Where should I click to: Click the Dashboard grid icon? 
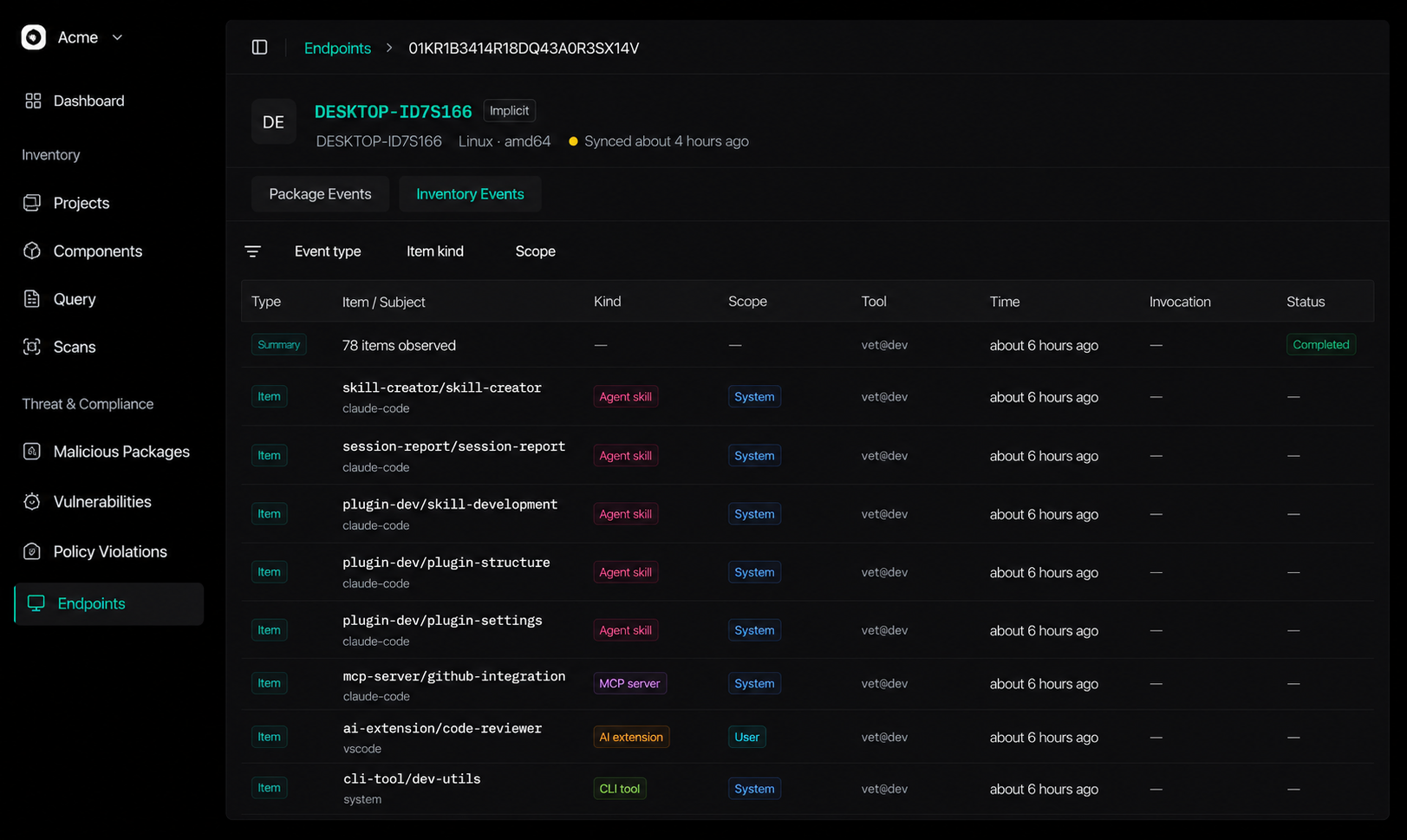pyautogui.click(x=33, y=101)
